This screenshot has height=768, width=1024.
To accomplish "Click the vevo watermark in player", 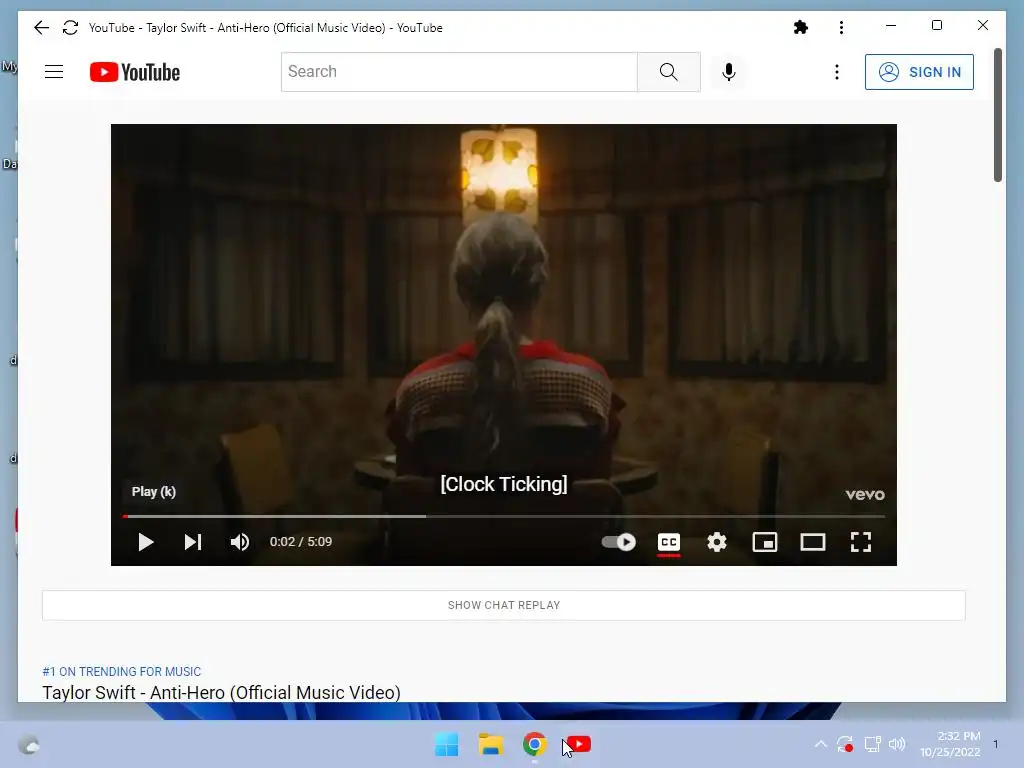I will 865,494.
